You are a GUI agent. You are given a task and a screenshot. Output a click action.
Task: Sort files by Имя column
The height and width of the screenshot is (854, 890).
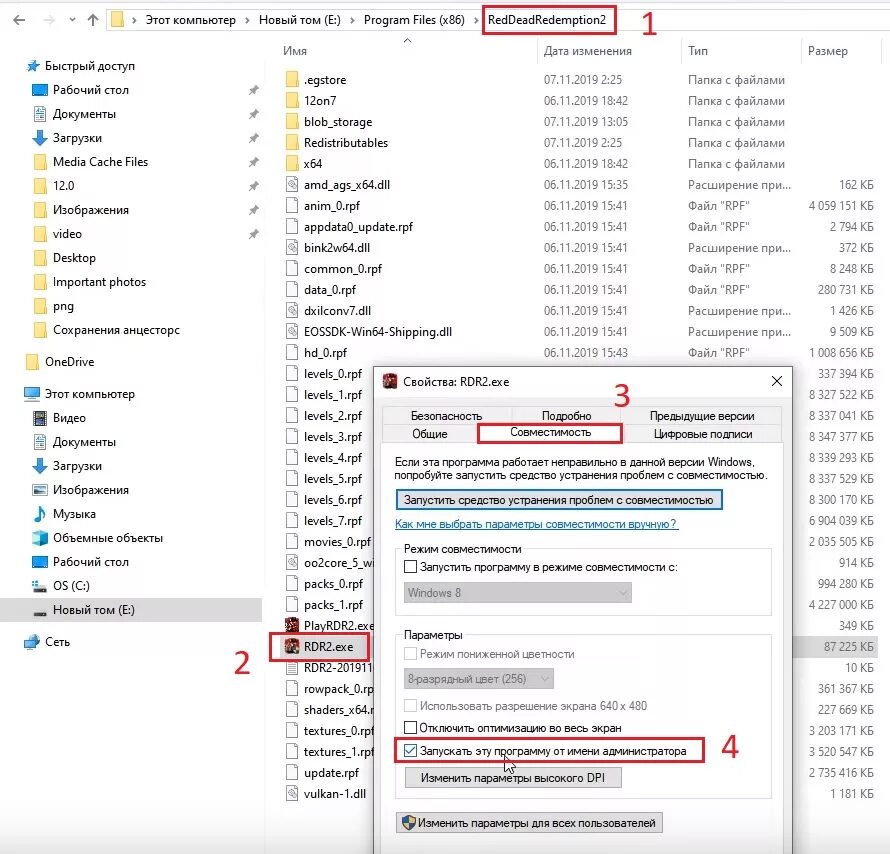(x=295, y=51)
